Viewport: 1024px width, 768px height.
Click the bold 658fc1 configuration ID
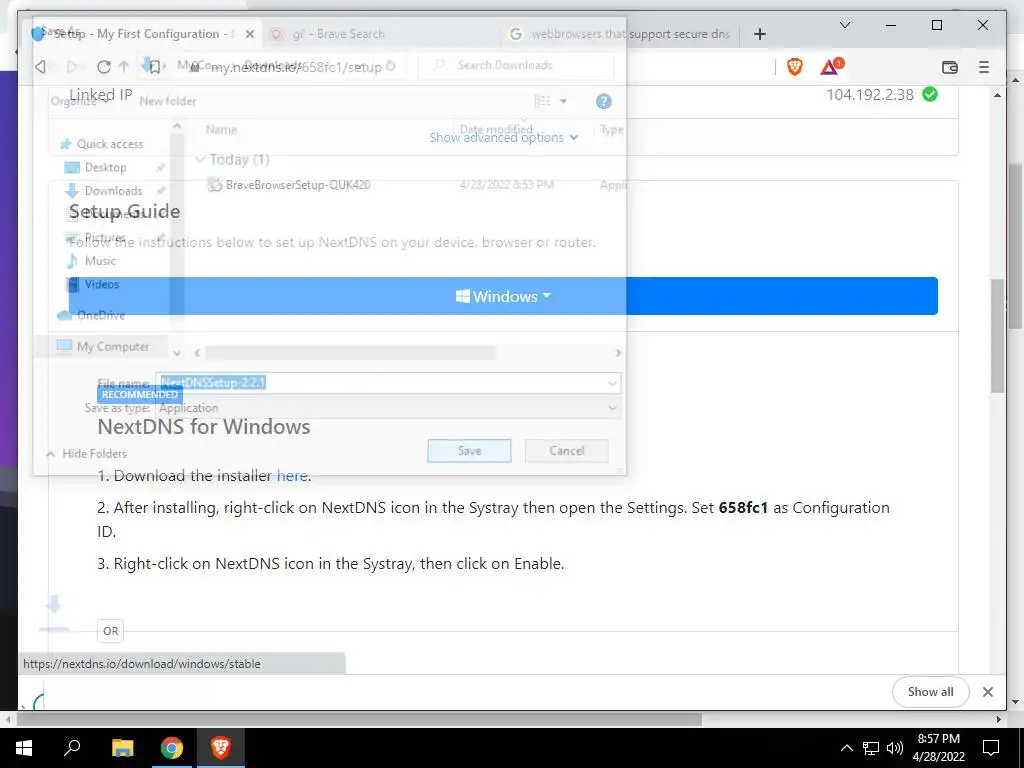(x=743, y=507)
